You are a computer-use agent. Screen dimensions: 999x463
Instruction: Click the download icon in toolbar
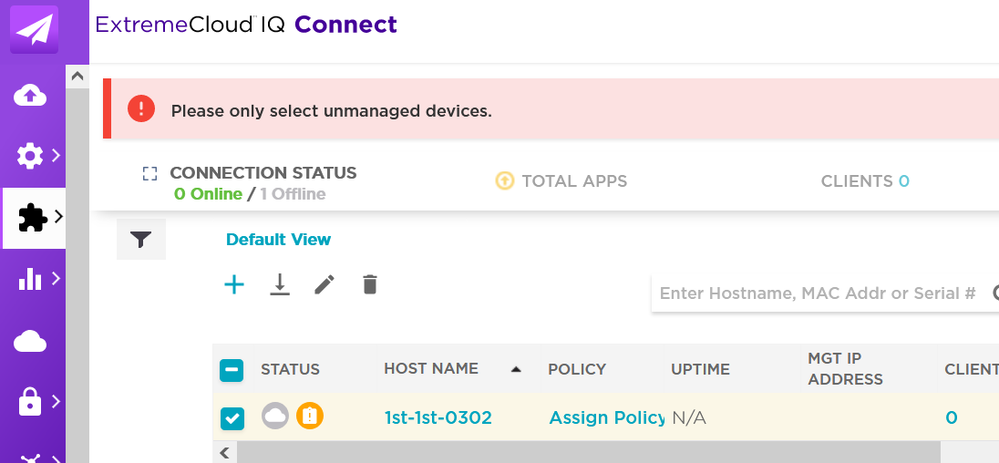point(280,285)
